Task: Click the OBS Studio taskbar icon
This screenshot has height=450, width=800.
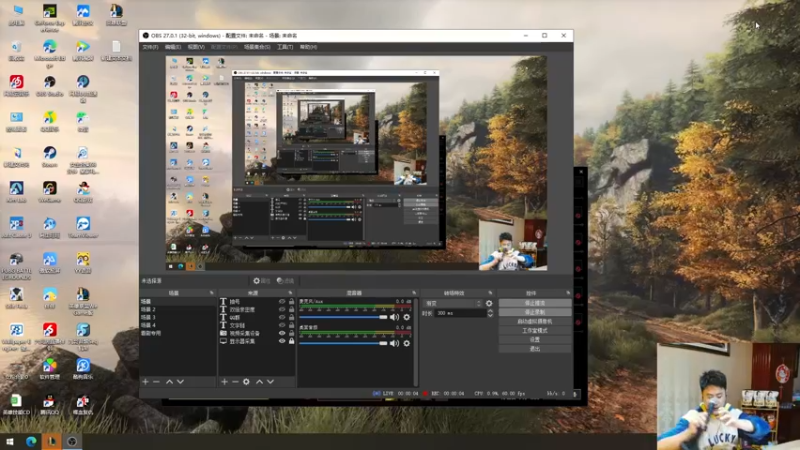Action: click(72, 441)
